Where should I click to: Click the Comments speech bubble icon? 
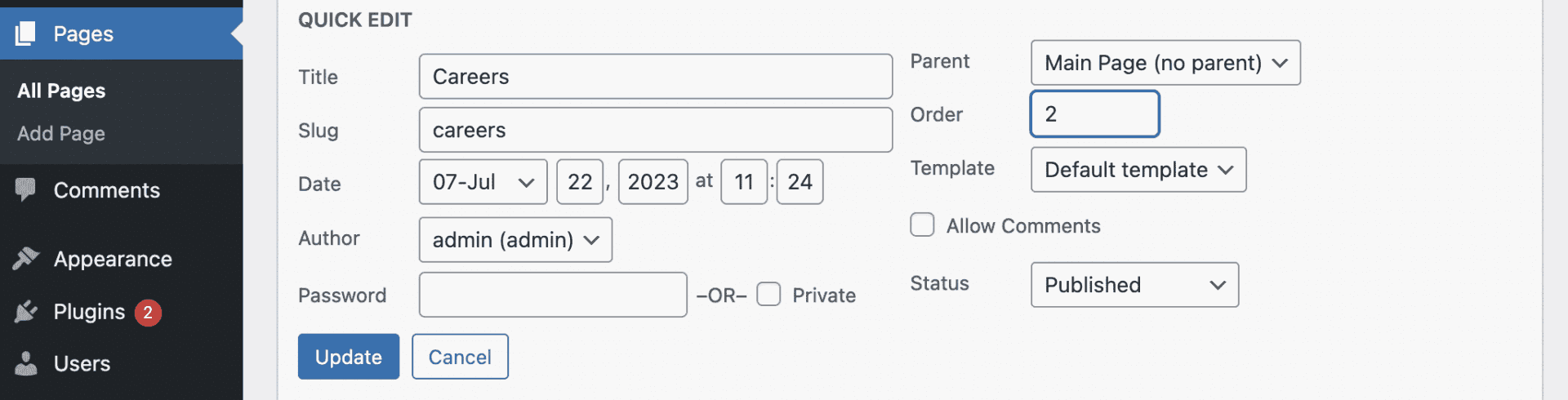25,189
